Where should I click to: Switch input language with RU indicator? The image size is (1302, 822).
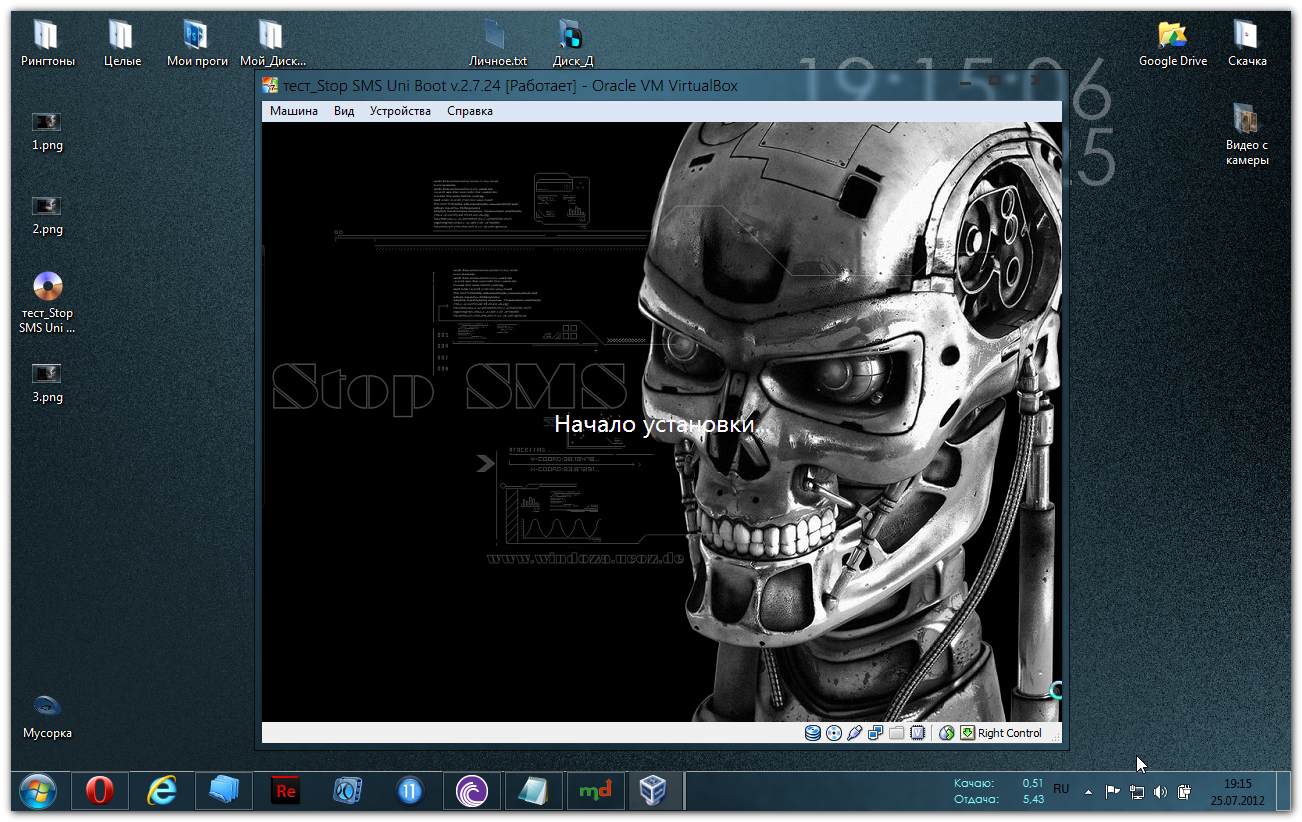[x=1061, y=789]
